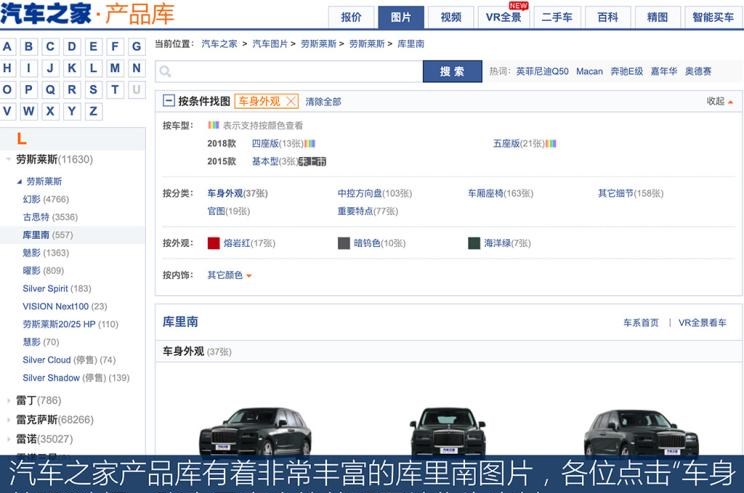Expand the 雷克萨斯 brand arrow
Viewport: 744px width, 493px height.
click(x=8, y=419)
